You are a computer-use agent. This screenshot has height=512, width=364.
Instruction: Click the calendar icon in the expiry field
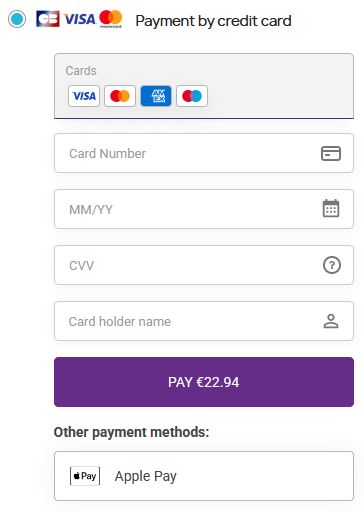point(331,208)
